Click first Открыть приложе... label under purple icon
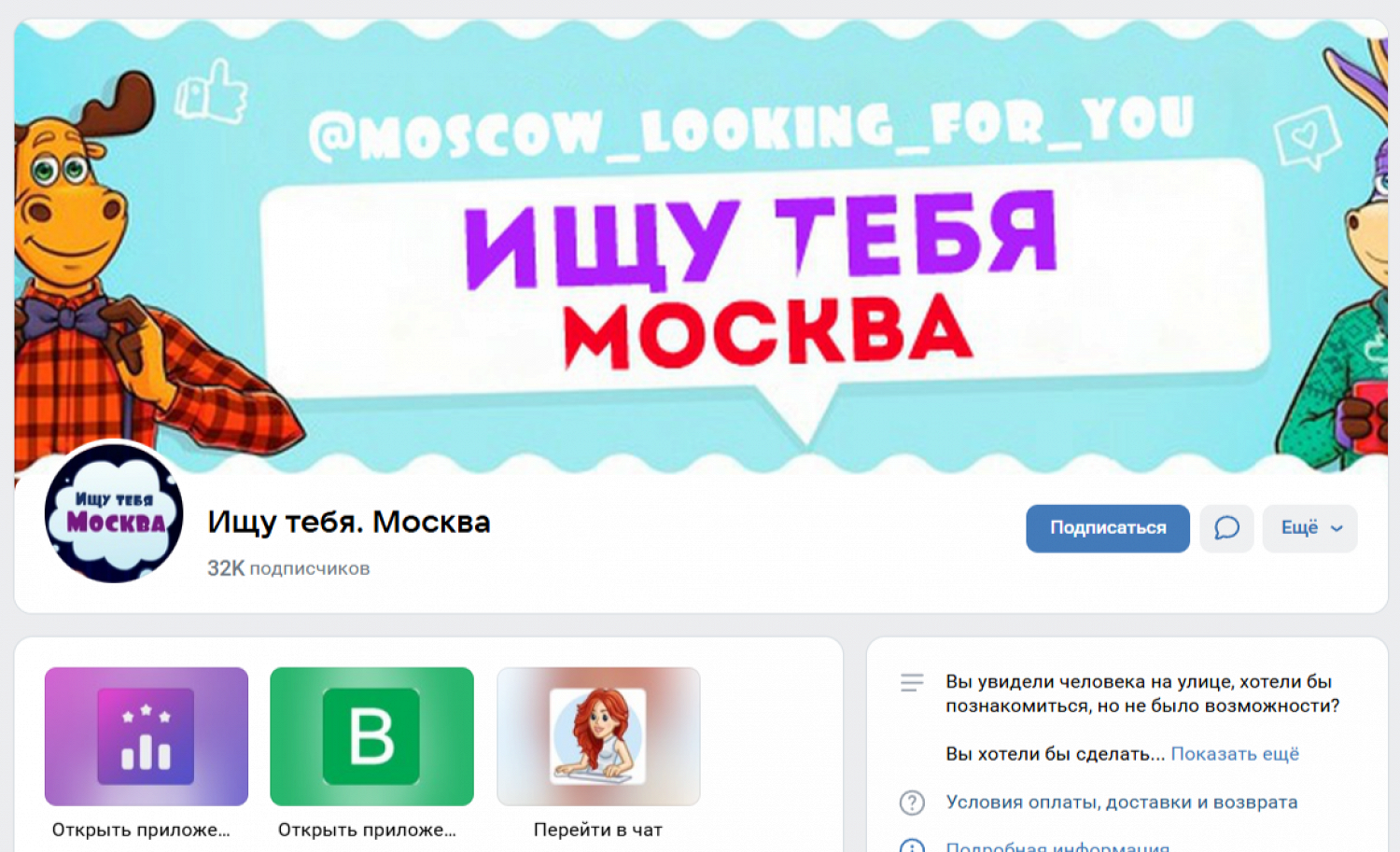1400x852 pixels. (141, 830)
